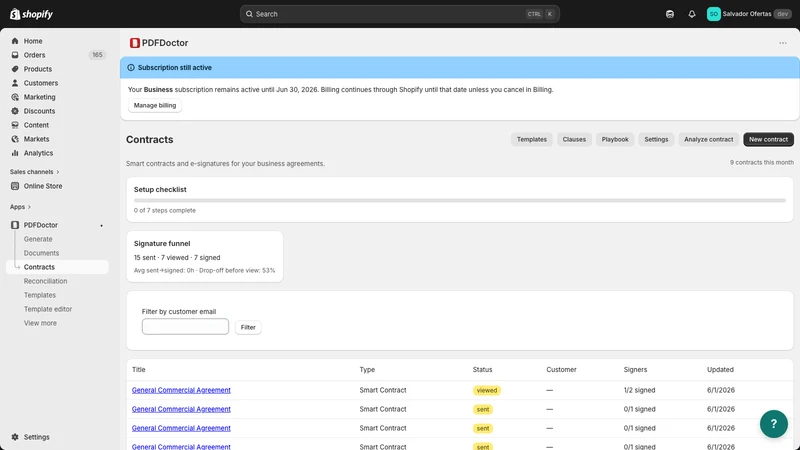Open the Orders icon in sidebar
The height and width of the screenshot is (450, 800).
pos(15,55)
